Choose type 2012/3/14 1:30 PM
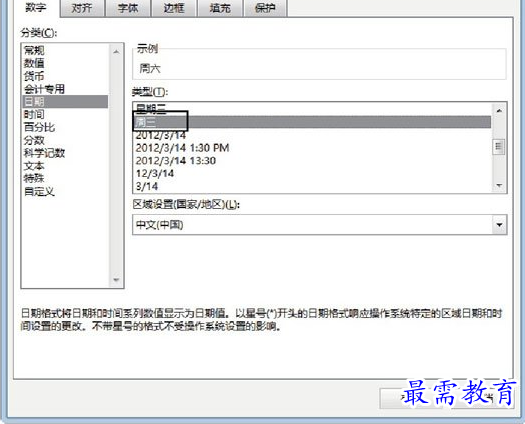Screen dimensions: 525x424 click(x=312, y=148)
